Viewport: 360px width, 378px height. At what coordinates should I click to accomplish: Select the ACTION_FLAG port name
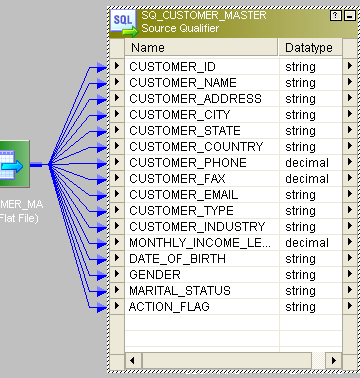(x=169, y=307)
